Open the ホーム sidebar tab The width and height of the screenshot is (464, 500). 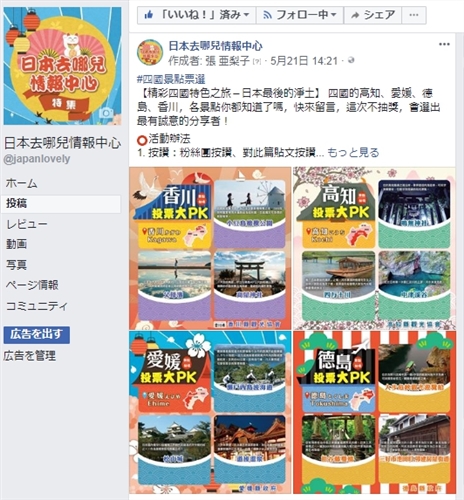click(22, 183)
